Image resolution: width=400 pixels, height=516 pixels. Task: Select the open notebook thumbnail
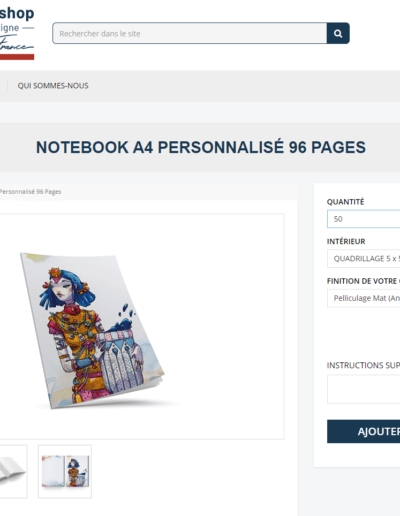tap(13, 471)
